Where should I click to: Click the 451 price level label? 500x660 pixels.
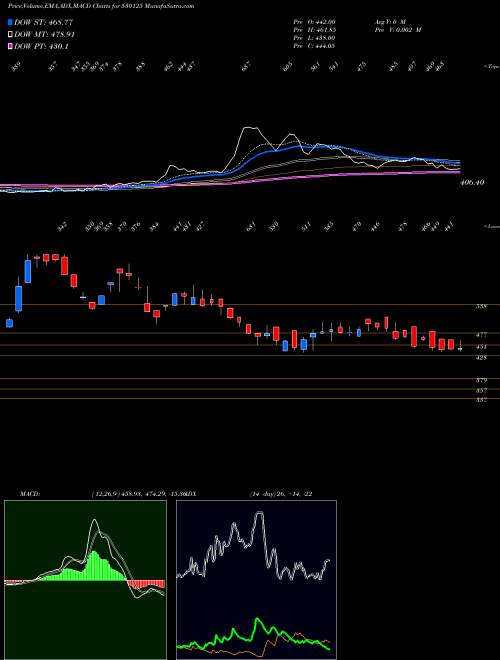tap(481, 347)
